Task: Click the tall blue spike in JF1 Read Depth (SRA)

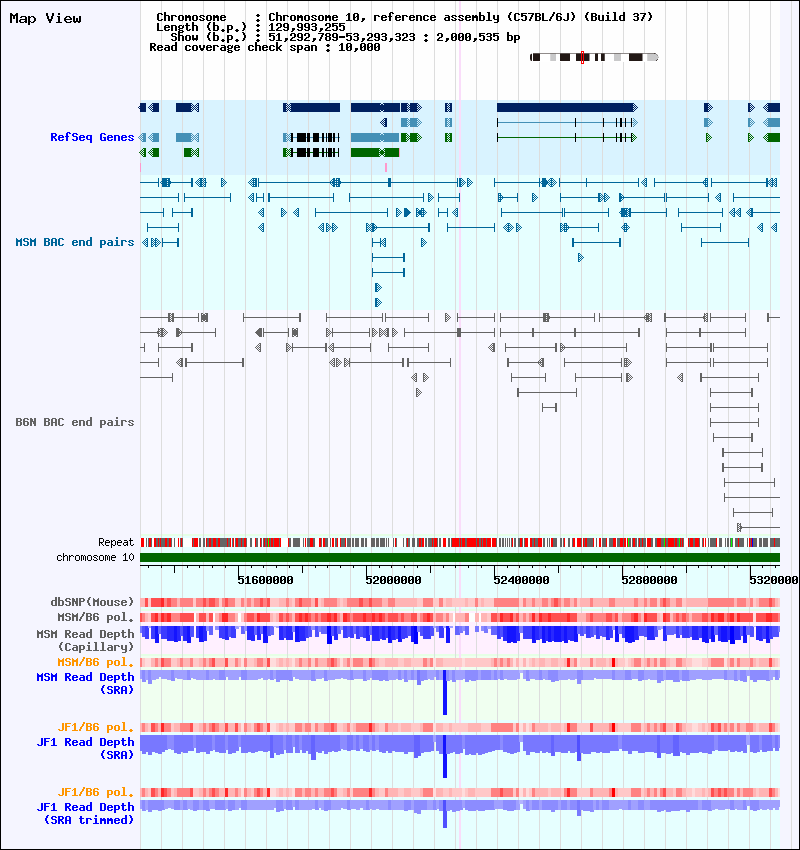Action: tap(445, 758)
